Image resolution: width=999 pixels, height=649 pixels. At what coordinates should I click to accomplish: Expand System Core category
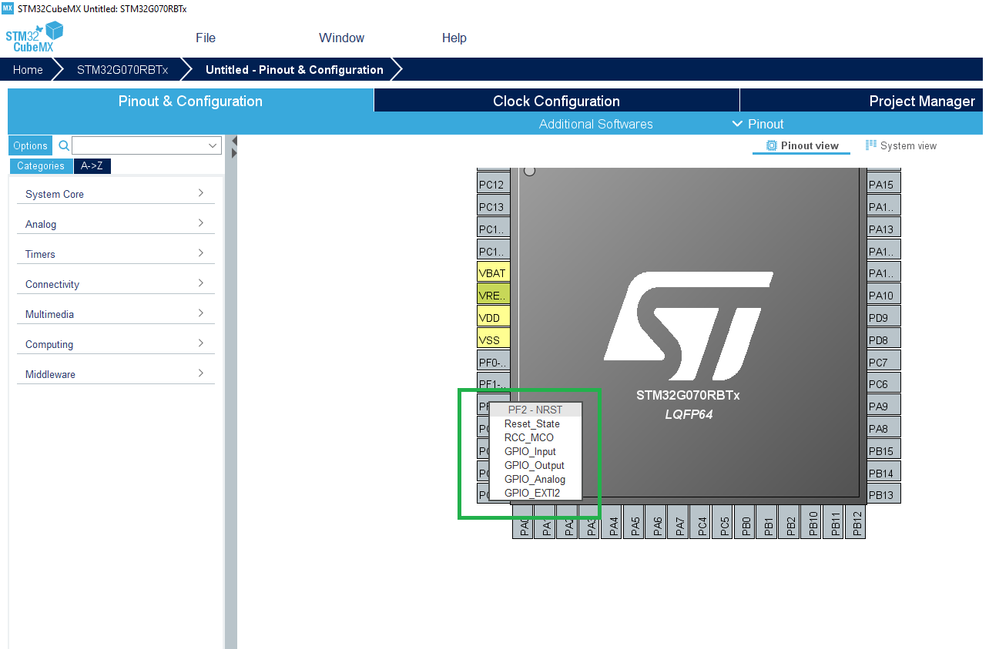tap(115, 194)
